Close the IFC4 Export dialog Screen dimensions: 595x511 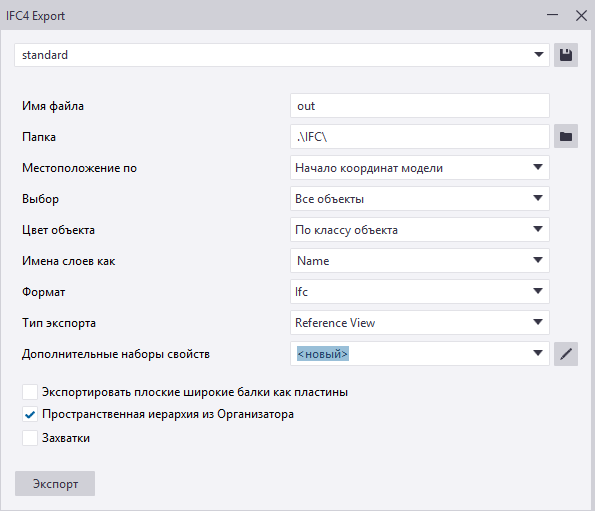coord(581,16)
